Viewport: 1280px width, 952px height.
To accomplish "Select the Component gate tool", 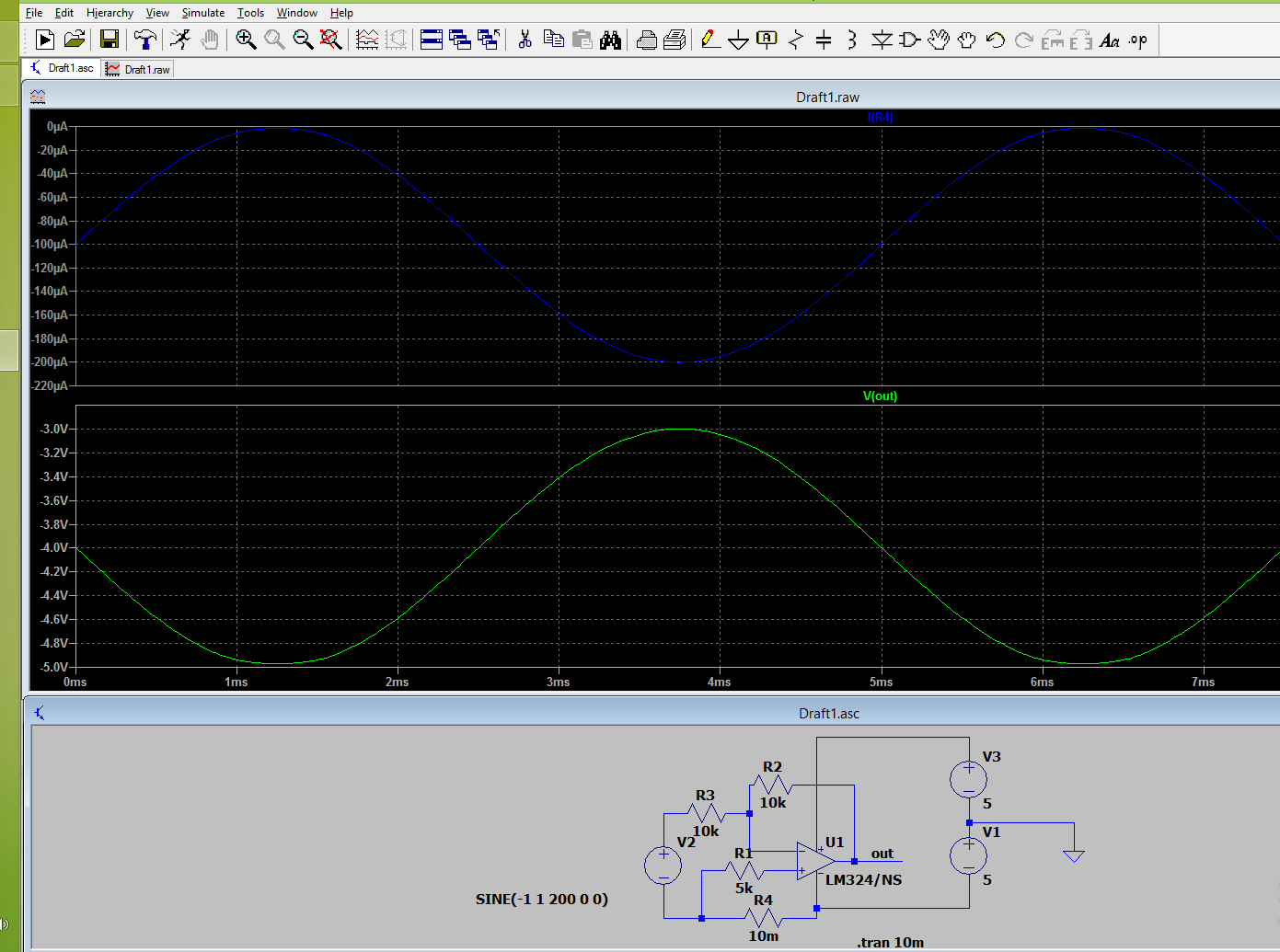I will tap(910, 40).
